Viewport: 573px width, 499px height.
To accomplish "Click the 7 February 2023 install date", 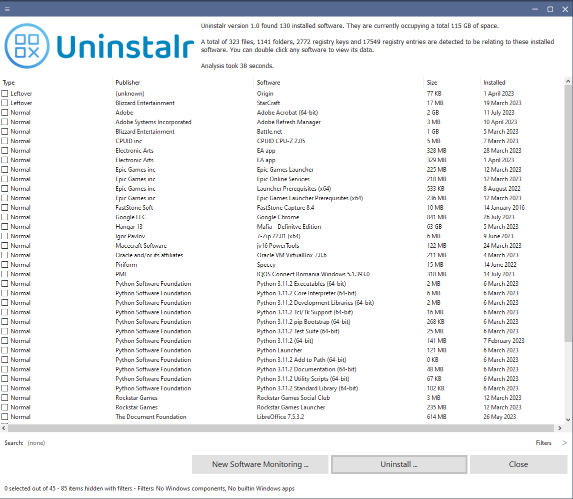I will click(504, 340).
